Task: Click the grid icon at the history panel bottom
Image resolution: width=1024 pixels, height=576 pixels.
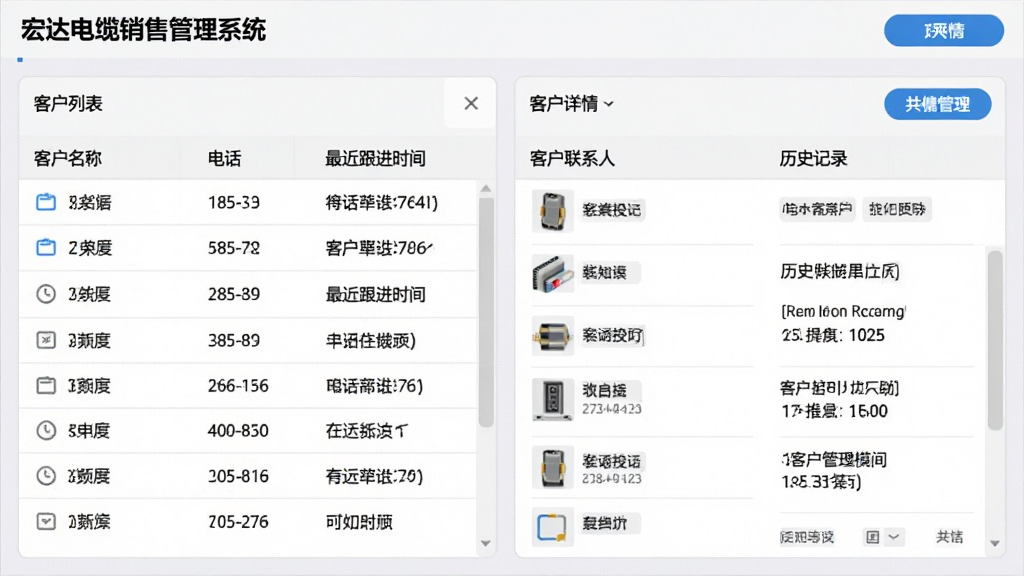Action: pos(872,537)
